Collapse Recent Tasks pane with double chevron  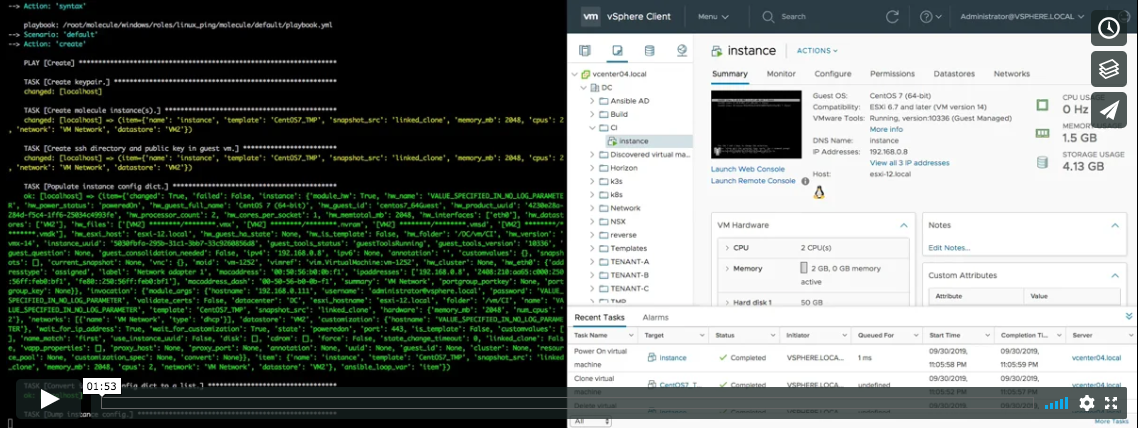1129,316
